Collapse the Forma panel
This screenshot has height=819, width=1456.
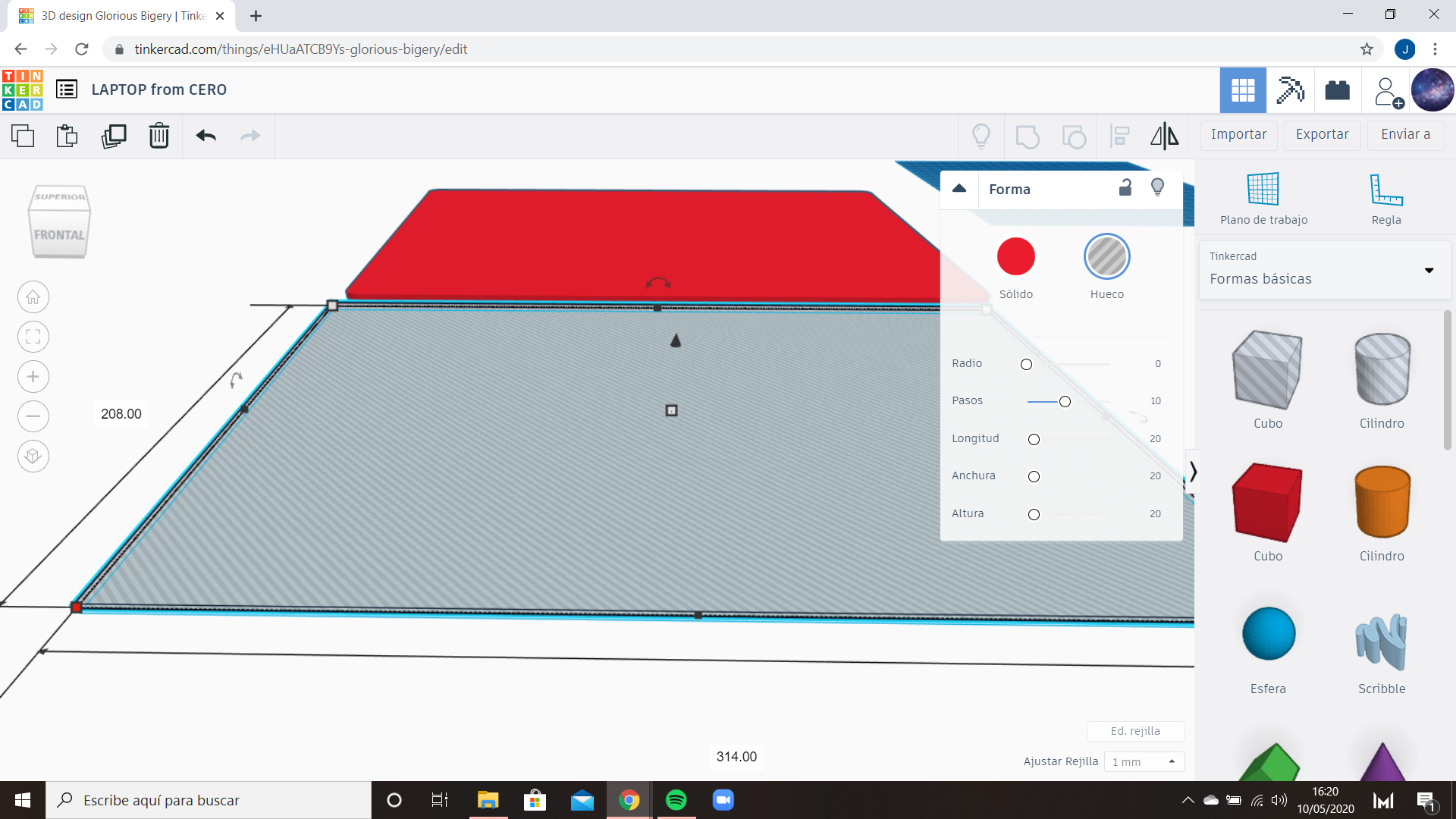point(959,189)
